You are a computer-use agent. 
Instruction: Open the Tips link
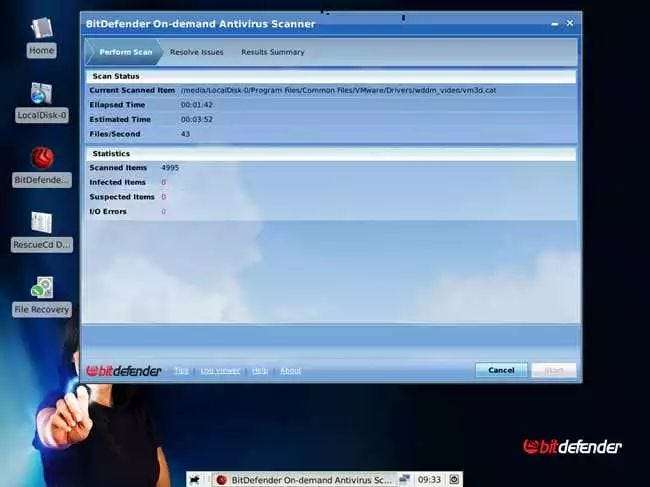pos(181,371)
